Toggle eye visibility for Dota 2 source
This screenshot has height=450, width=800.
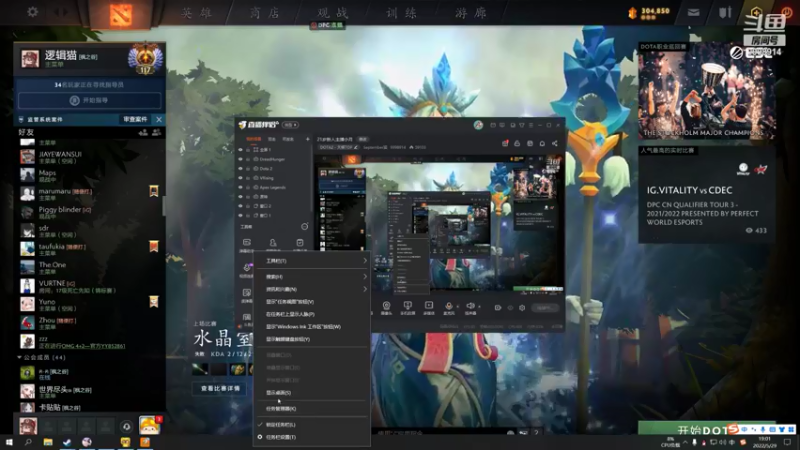point(240,168)
